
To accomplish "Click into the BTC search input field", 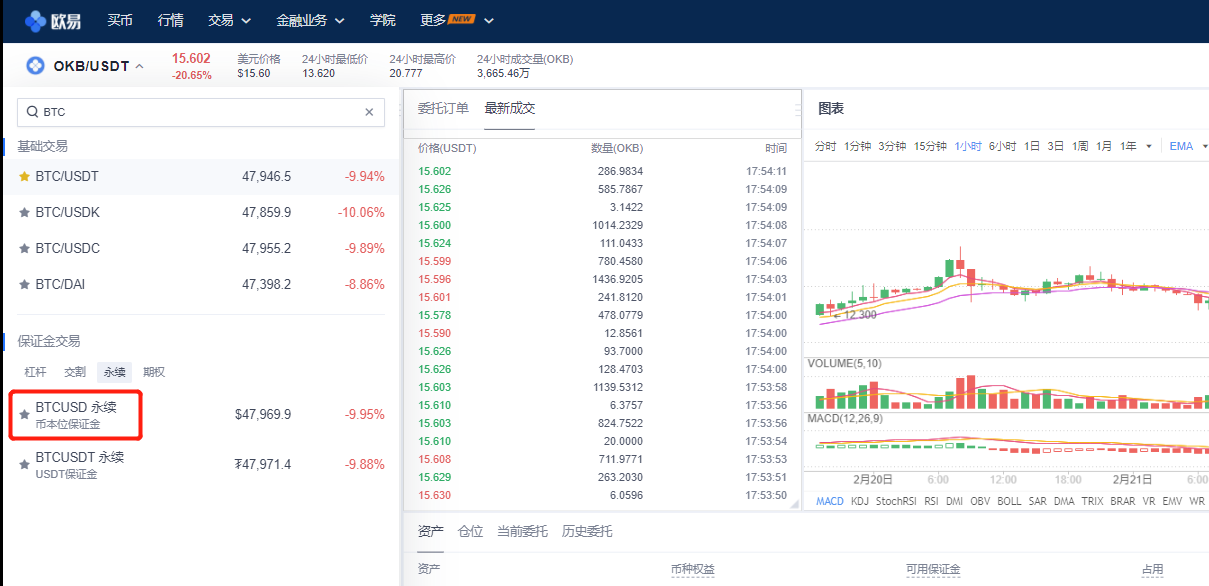I will pyautogui.click(x=200, y=112).
